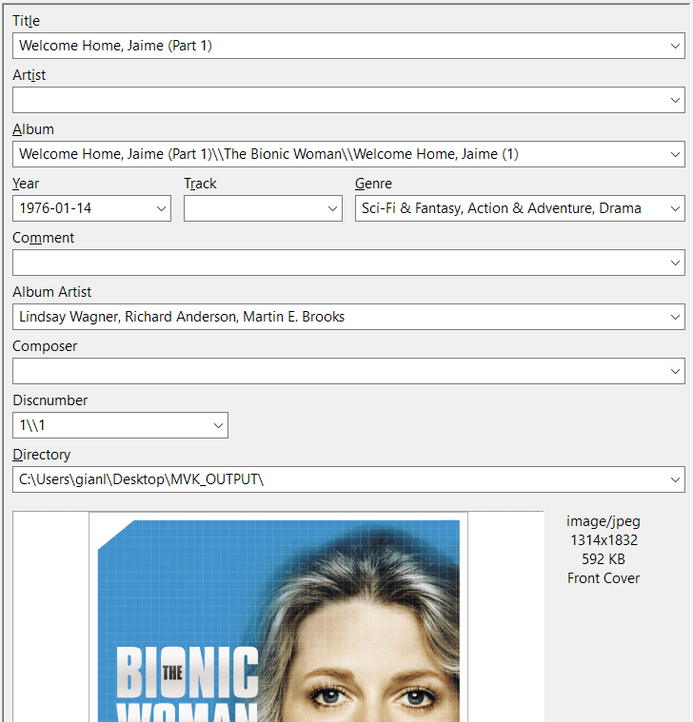Expand the Genre dropdown arrow
This screenshot has width=693, height=722.
(675, 209)
